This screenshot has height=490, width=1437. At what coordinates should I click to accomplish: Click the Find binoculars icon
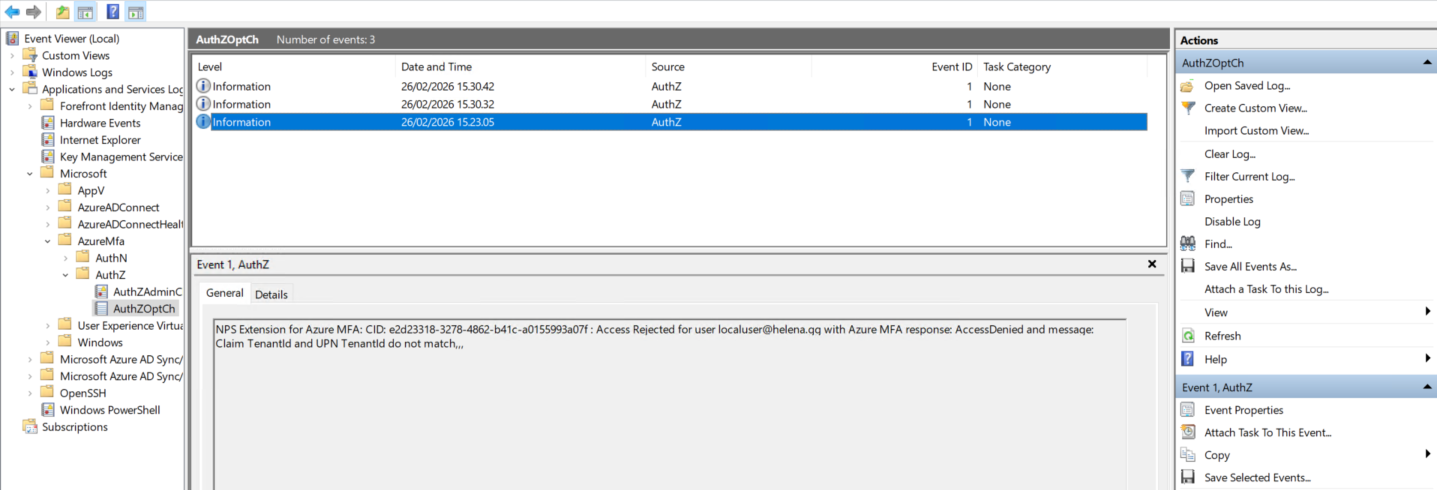click(x=1188, y=243)
